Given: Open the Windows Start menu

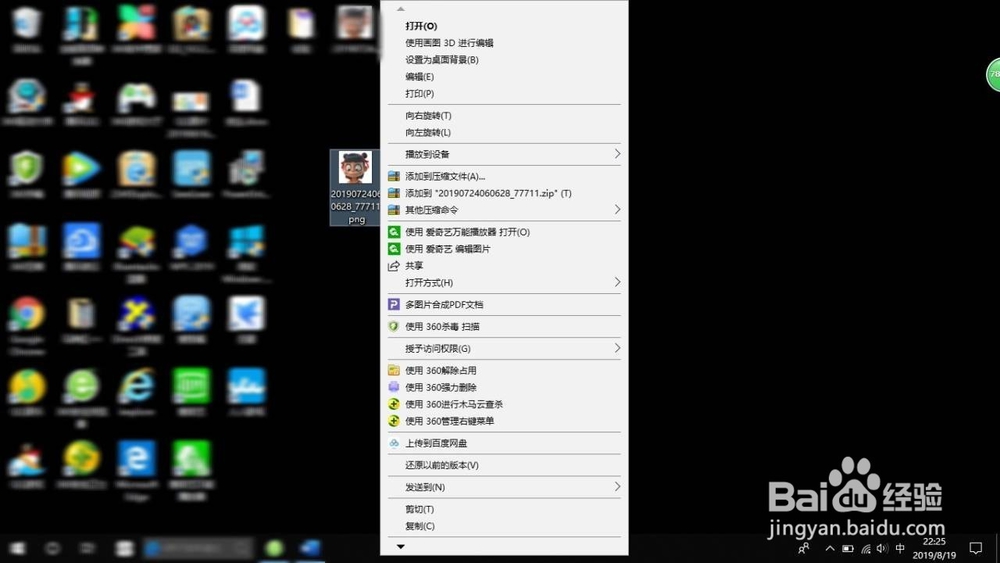Looking at the screenshot, I should coord(17,548).
